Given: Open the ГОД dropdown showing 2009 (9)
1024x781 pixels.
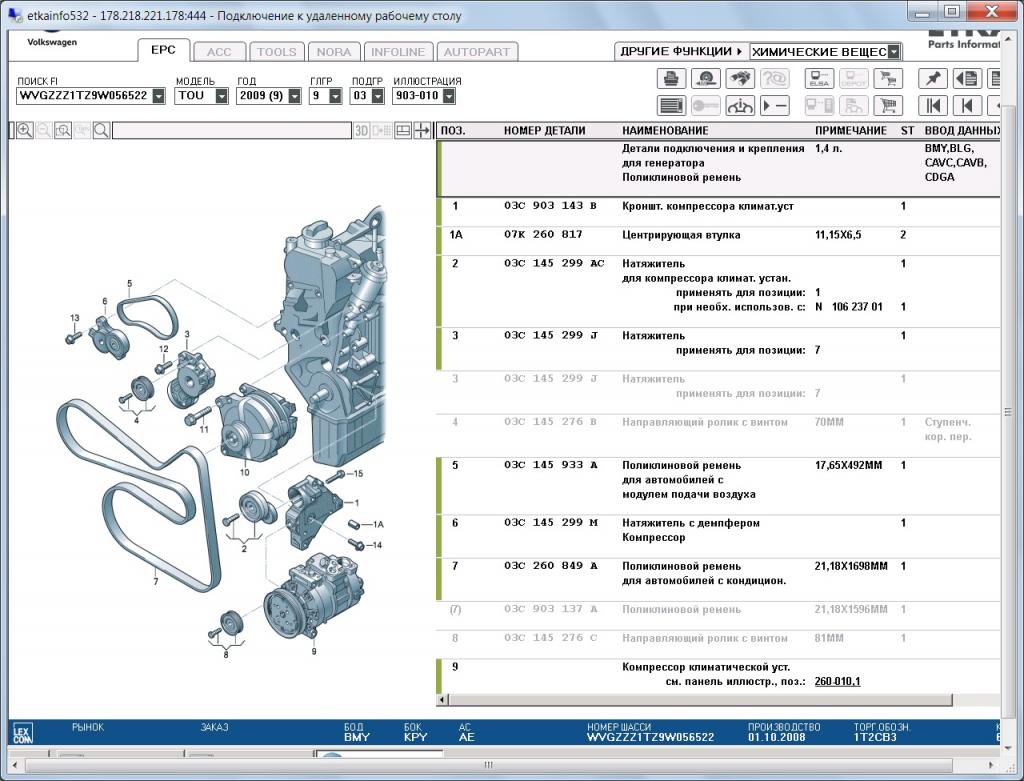Looking at the screenshot, I should click(295, 96).
